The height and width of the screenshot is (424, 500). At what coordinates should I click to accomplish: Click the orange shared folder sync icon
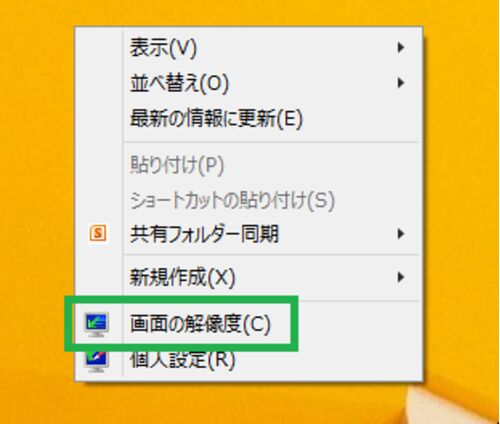[98, 233]
